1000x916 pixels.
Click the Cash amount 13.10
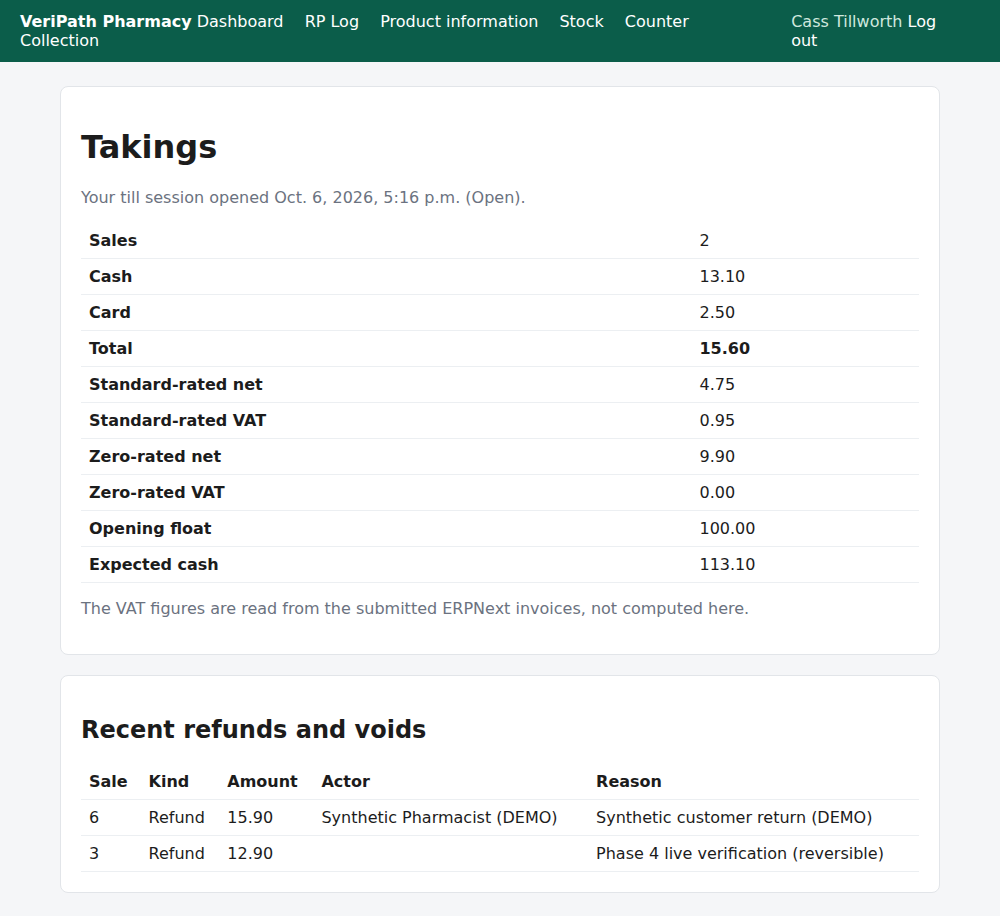[722, 276]
